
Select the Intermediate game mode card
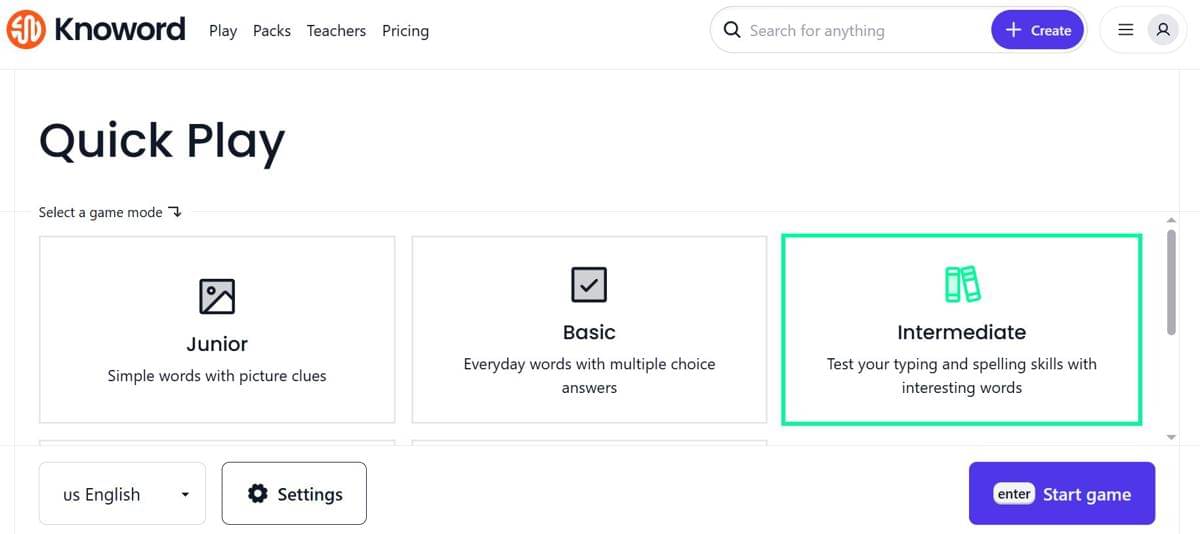click(x=961, y=329)
